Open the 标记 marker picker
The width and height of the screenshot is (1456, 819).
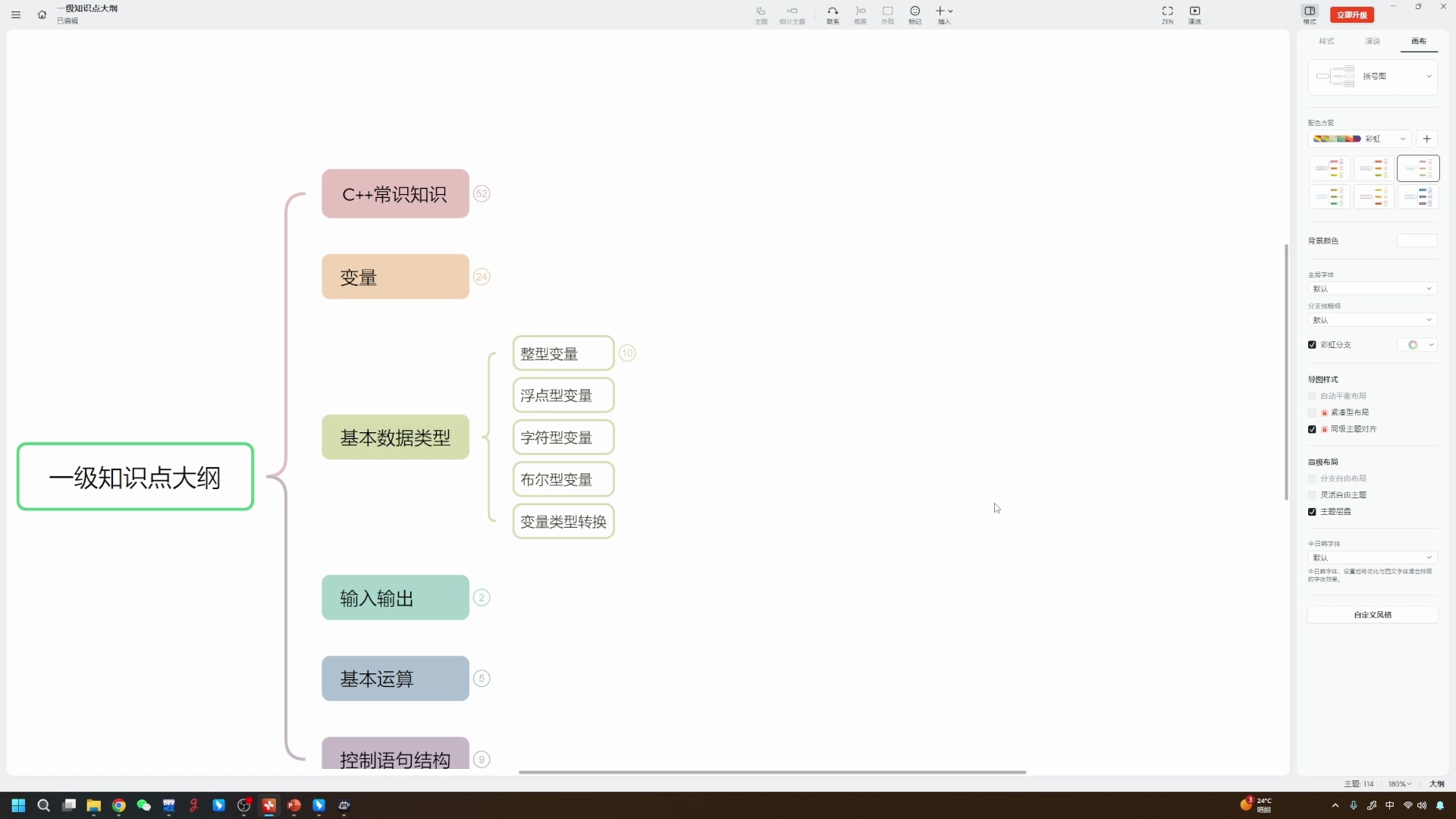pos(915,15)
